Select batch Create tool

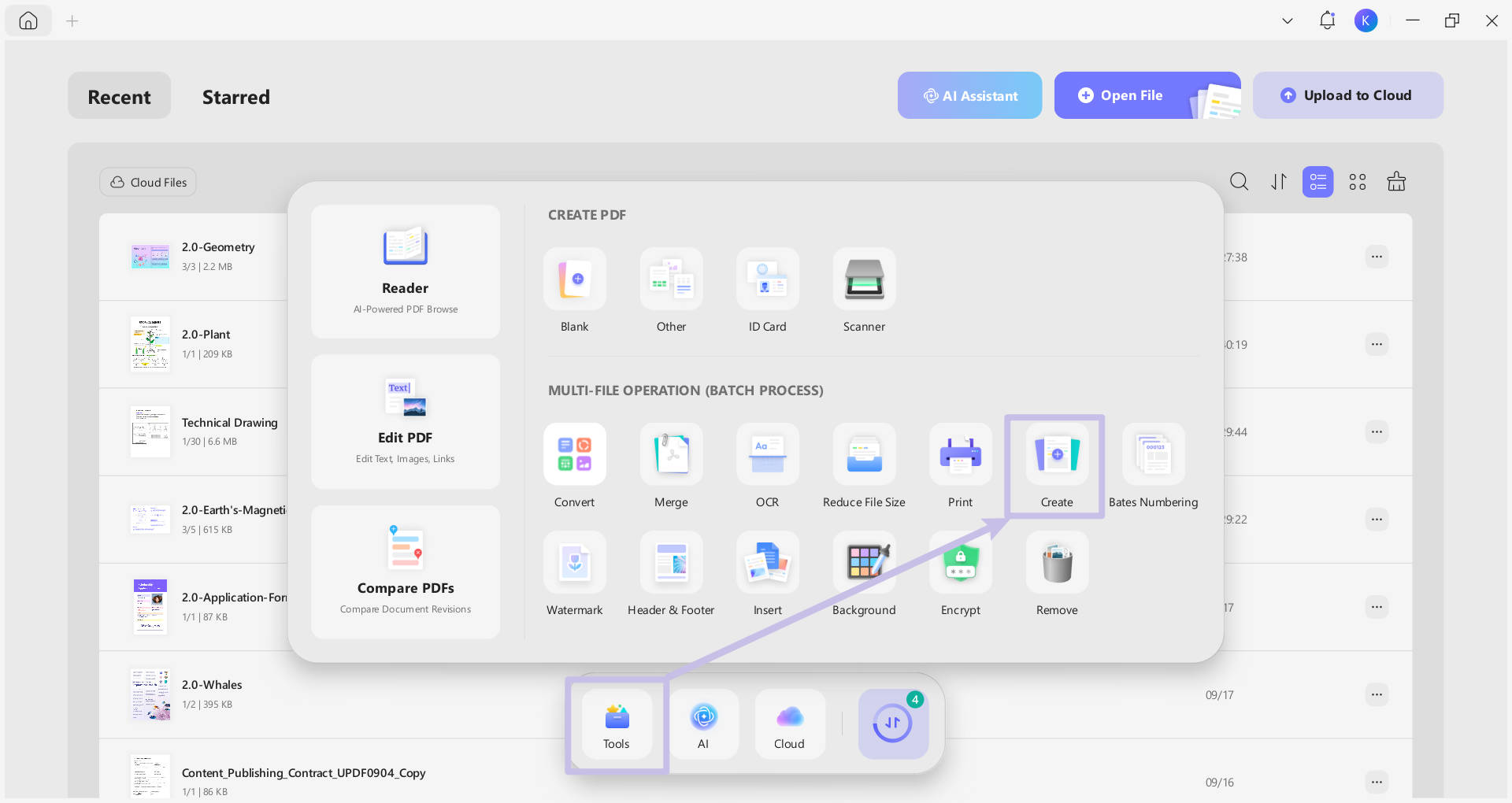(x=1057, y=454)
